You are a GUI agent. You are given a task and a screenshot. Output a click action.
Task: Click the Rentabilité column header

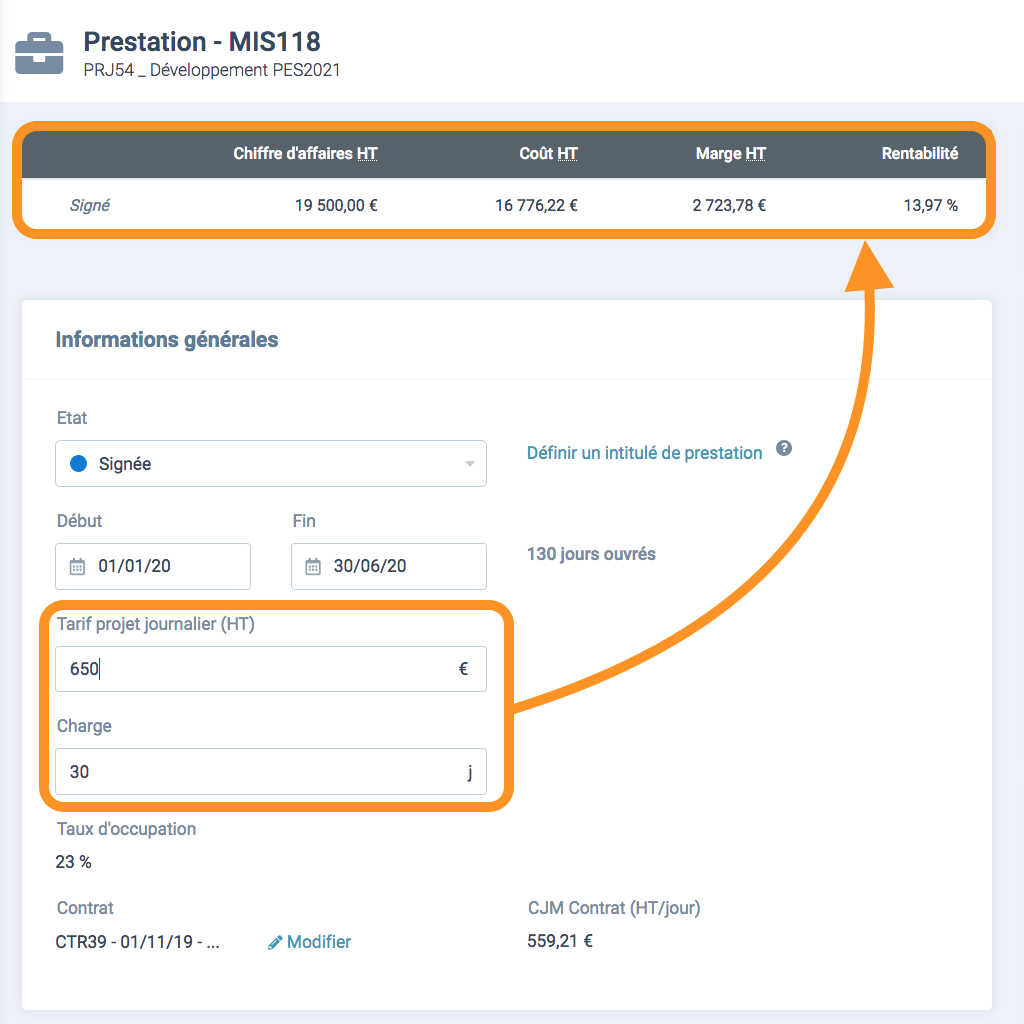tap(920, 153)
